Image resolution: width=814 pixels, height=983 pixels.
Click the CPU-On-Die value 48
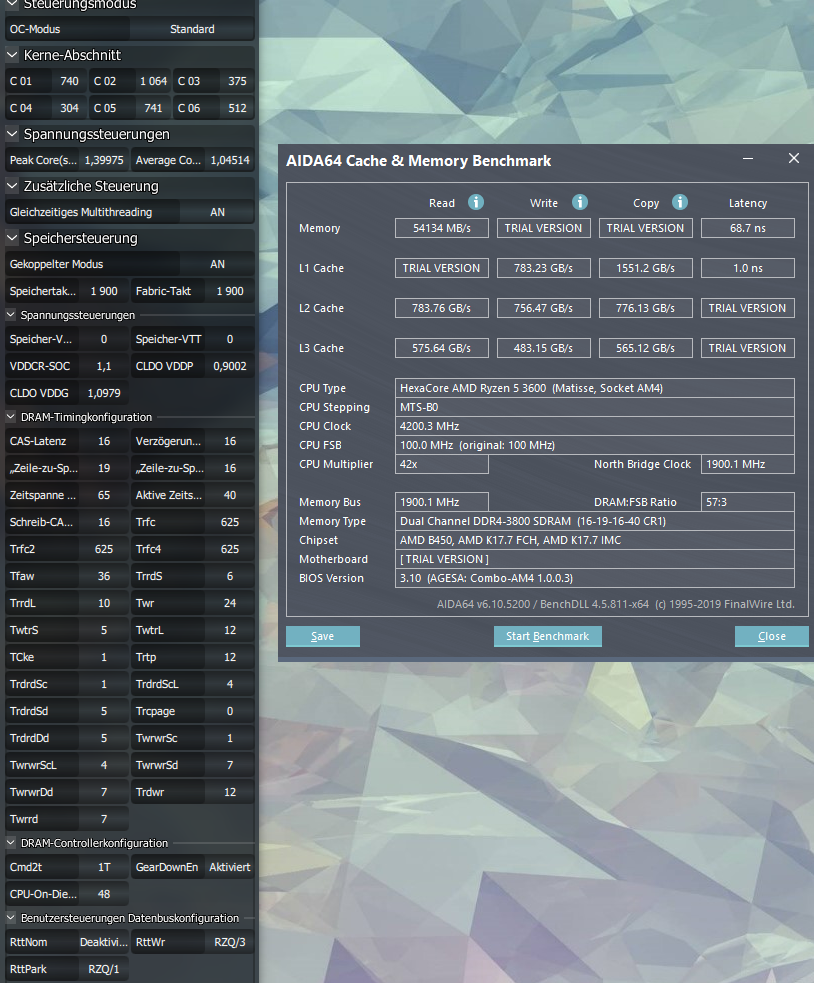pos(104,894)
